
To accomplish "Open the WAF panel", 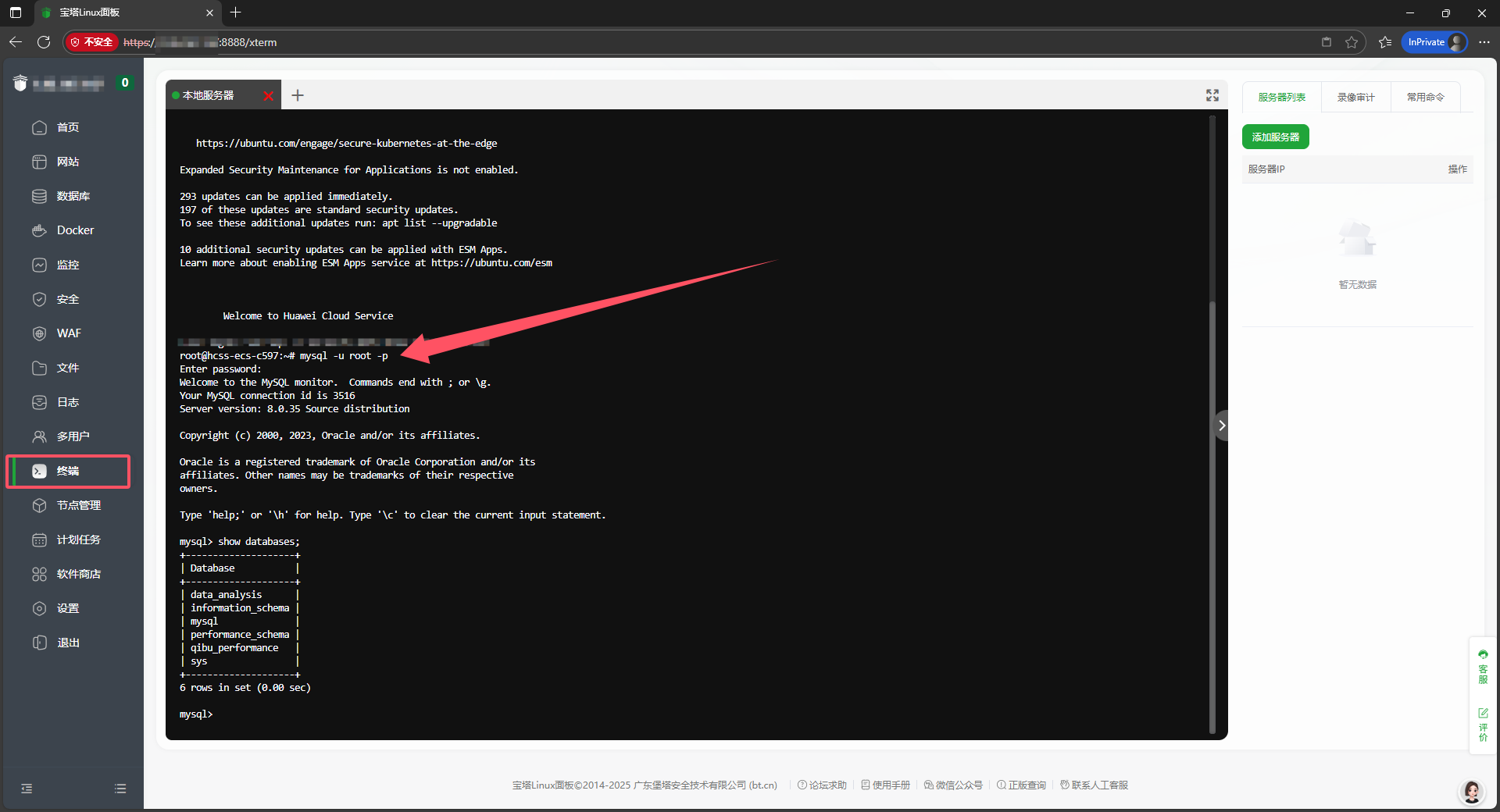I will (69, 333).
